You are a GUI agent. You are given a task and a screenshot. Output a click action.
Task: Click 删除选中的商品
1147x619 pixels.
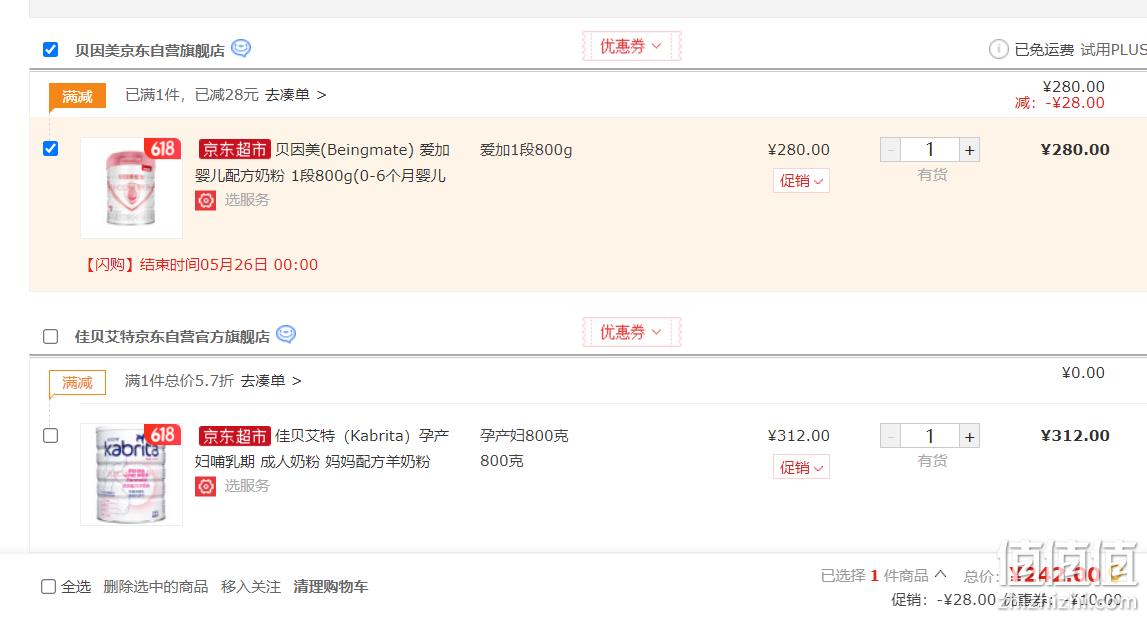(x=156, y=587)
